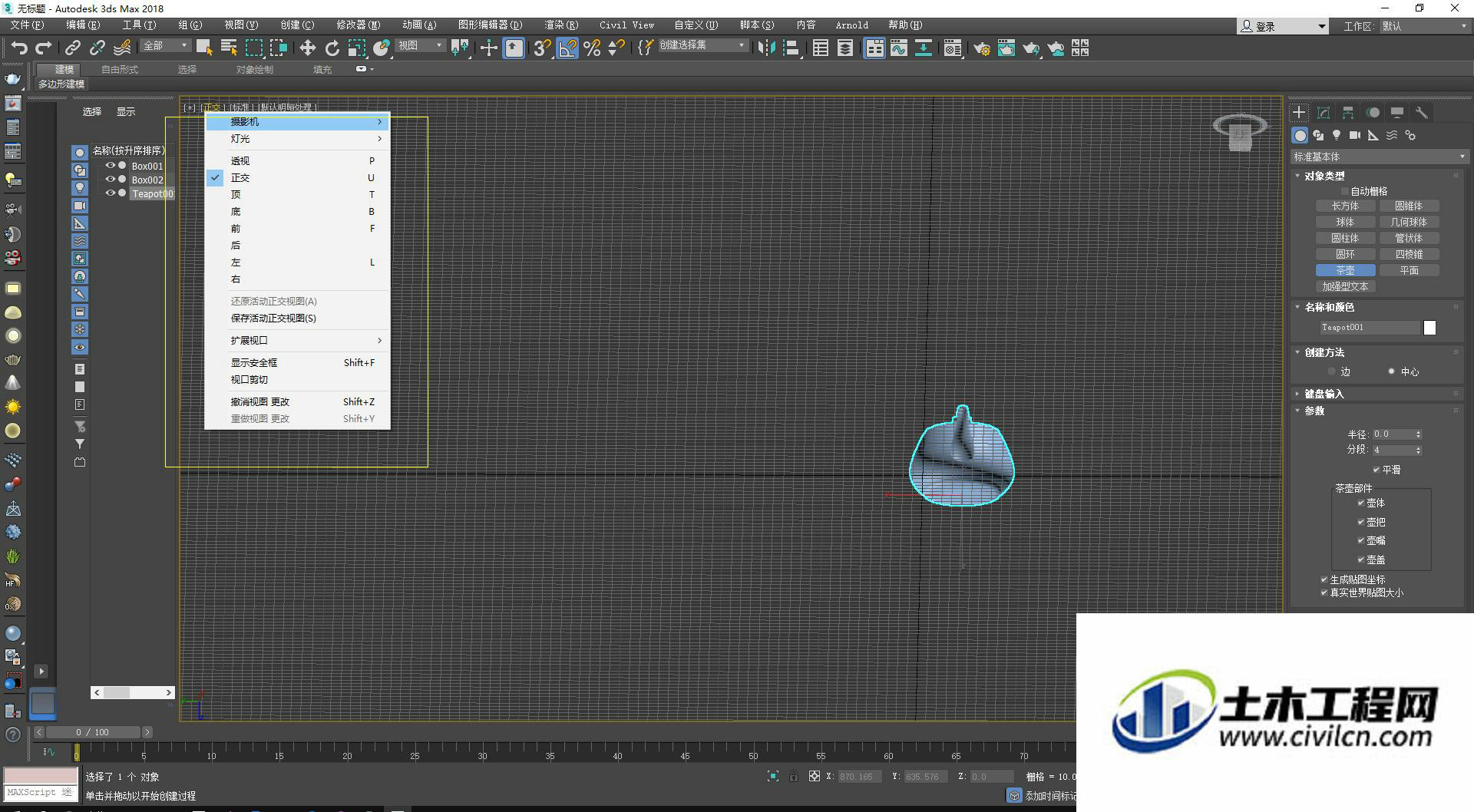Open the 工作区 默认 dropdown

click(x=1425, y=26)
